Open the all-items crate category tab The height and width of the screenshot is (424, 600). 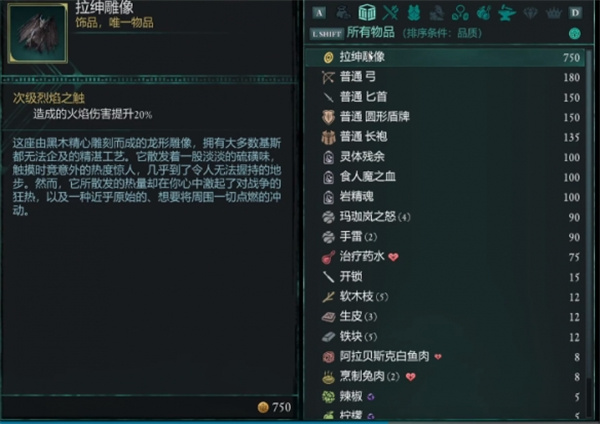pos(367,13)
